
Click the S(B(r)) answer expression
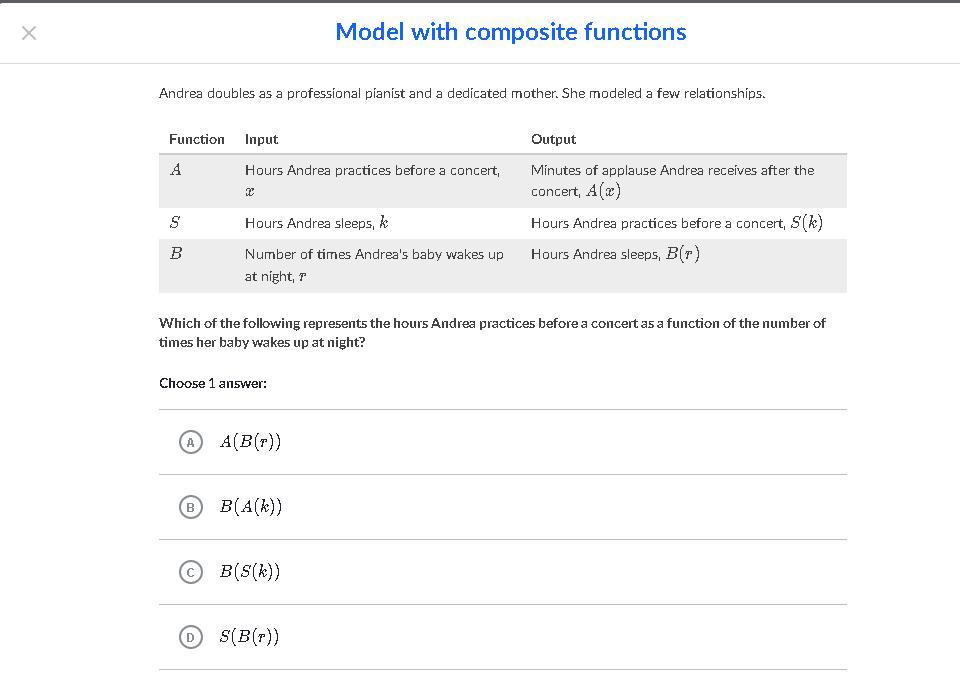coord(250,637)
